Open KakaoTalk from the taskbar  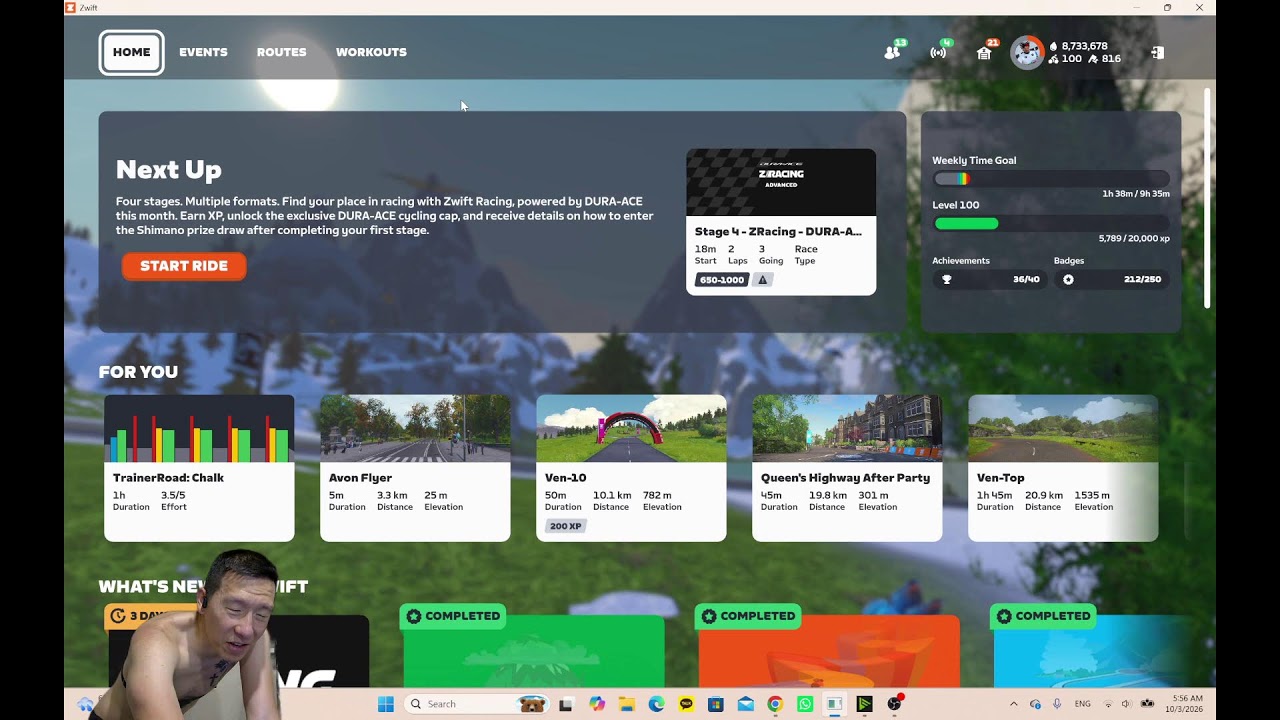[686, 704]
